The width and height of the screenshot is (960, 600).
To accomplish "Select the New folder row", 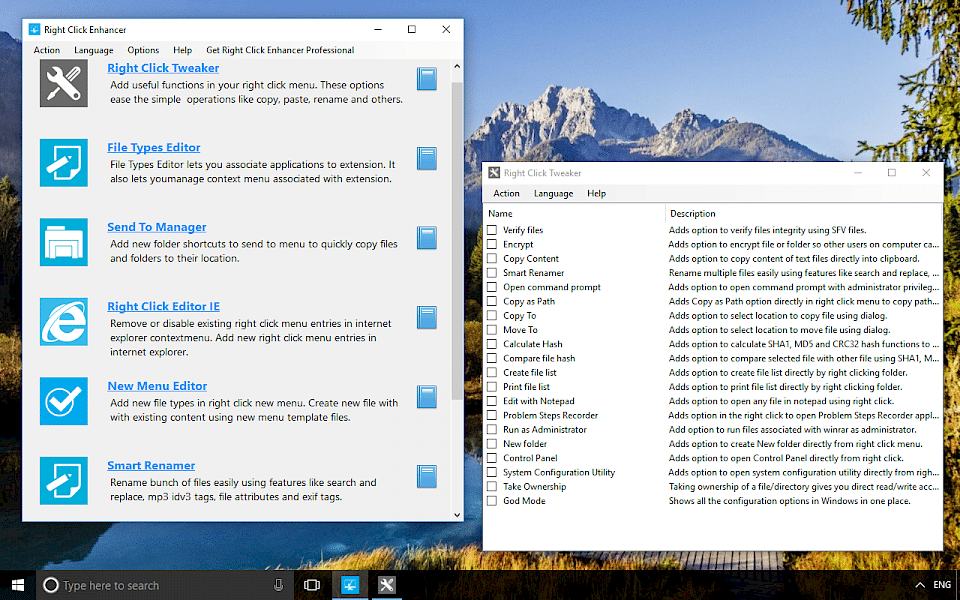I will [713, 444].
